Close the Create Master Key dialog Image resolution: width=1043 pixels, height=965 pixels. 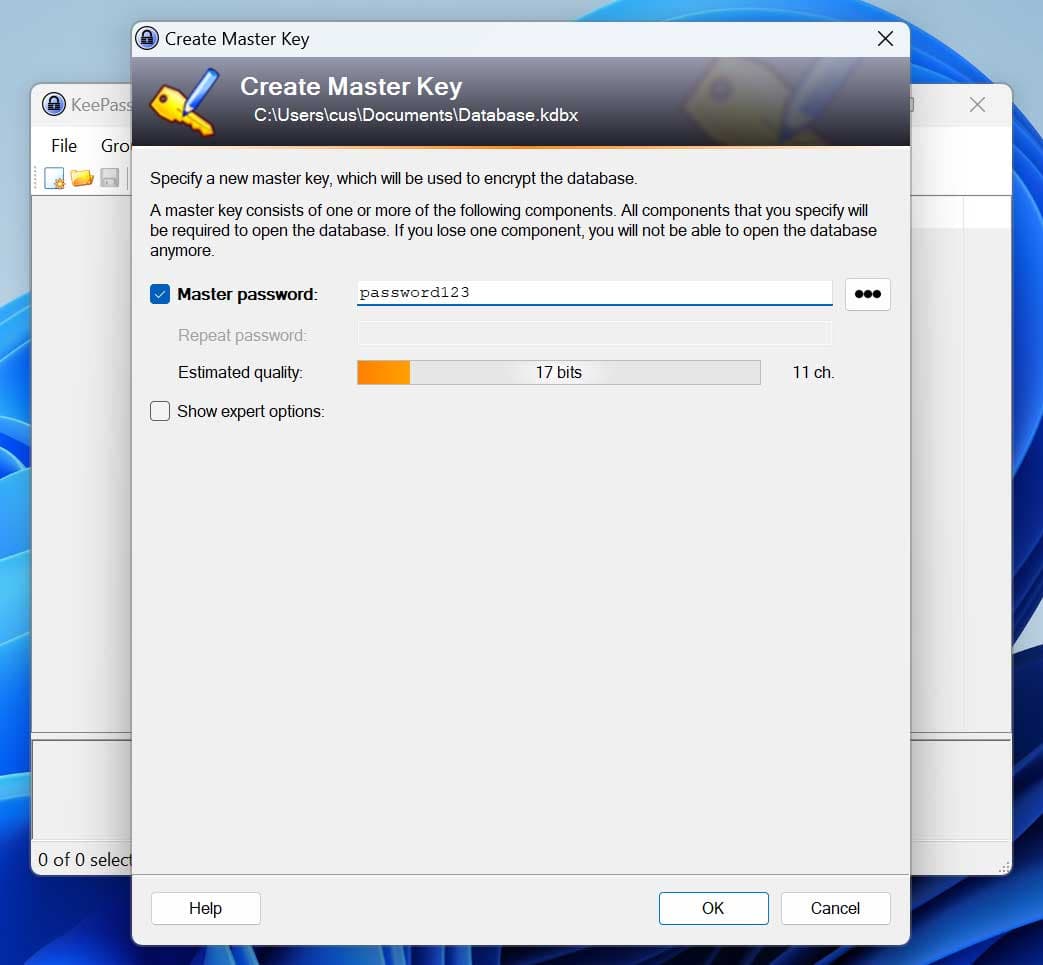(884, 38)
